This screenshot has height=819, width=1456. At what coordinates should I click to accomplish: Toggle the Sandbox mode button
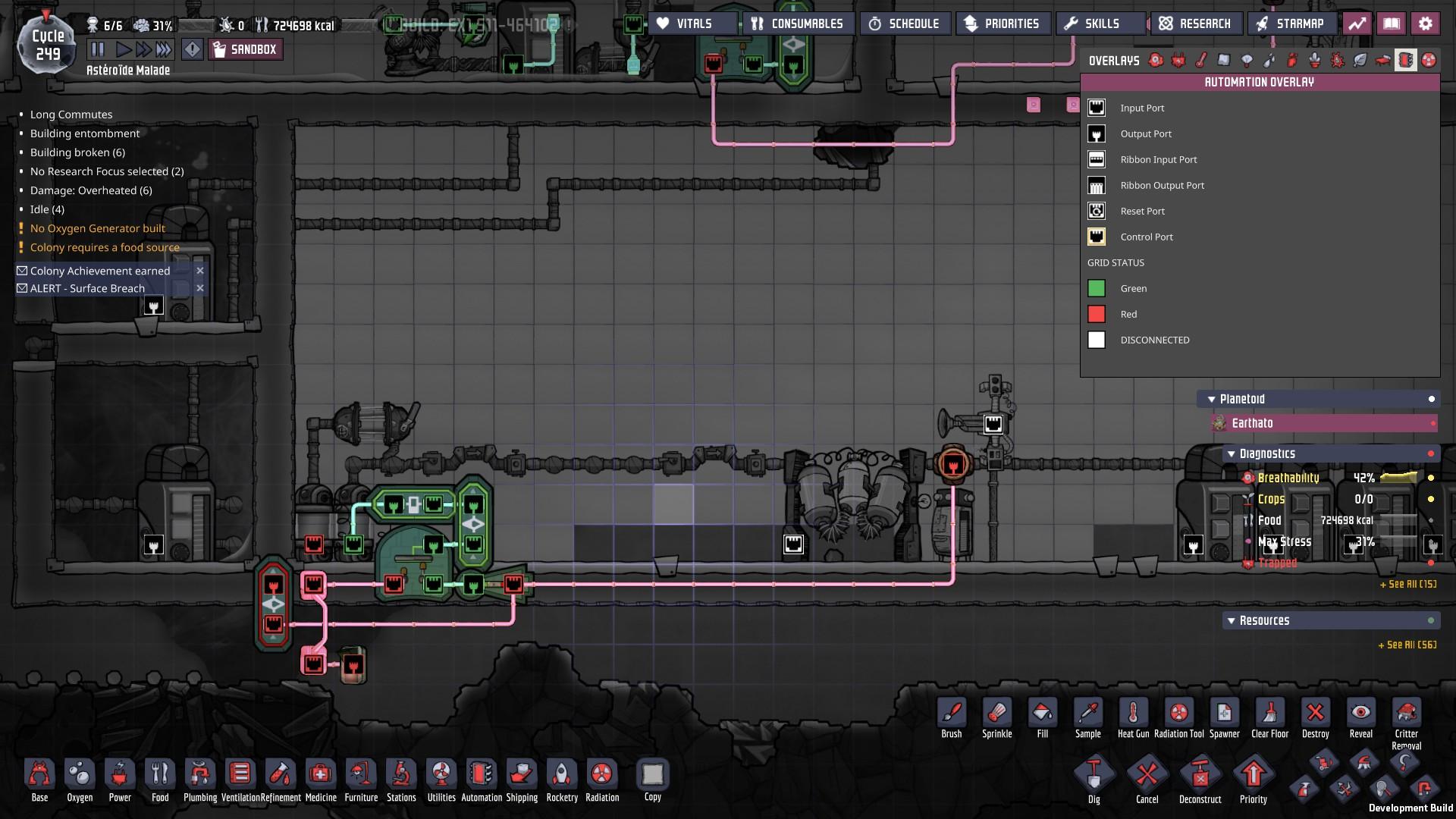point(246,50)
